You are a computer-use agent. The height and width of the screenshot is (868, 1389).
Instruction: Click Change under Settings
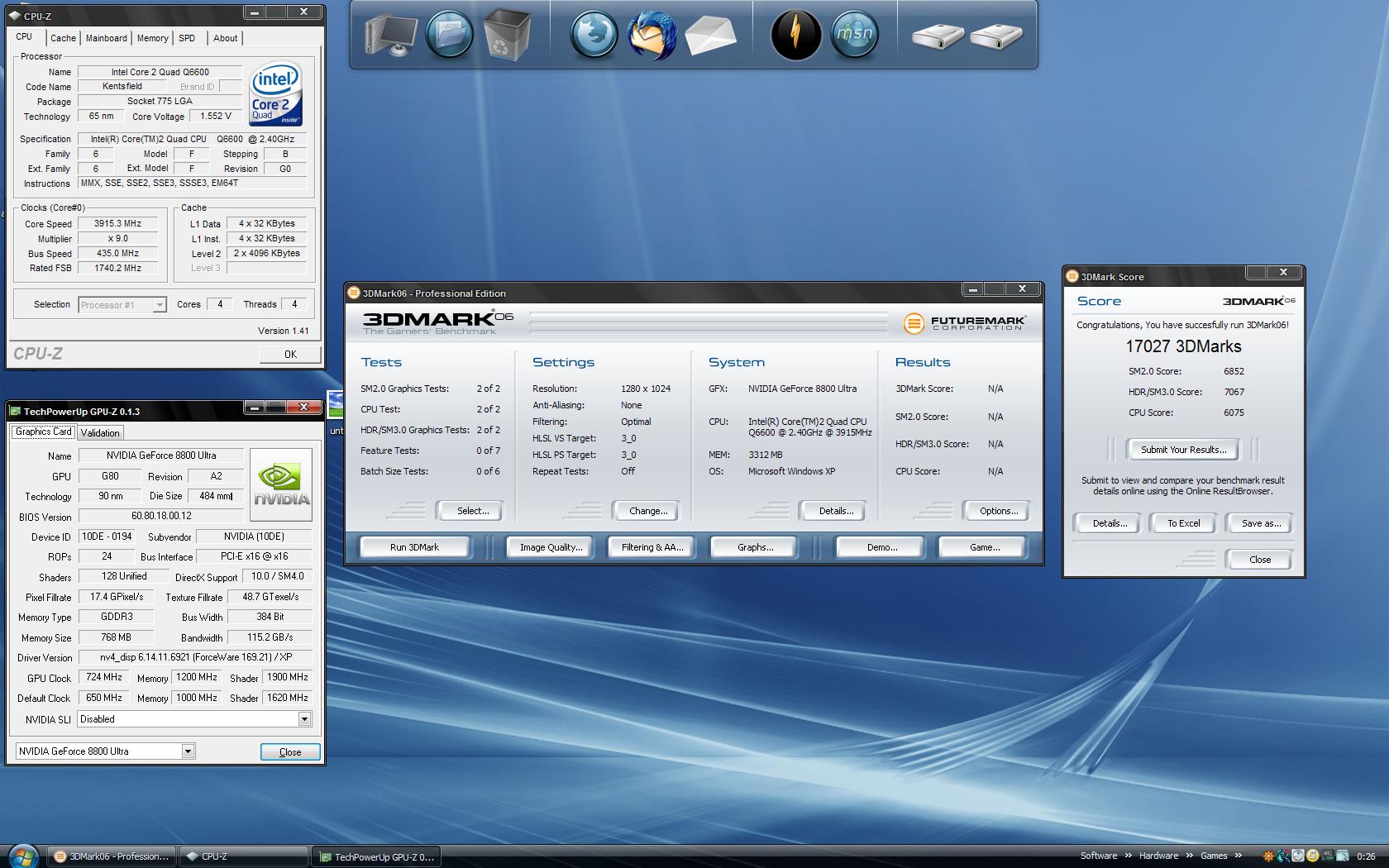point(648,511)
